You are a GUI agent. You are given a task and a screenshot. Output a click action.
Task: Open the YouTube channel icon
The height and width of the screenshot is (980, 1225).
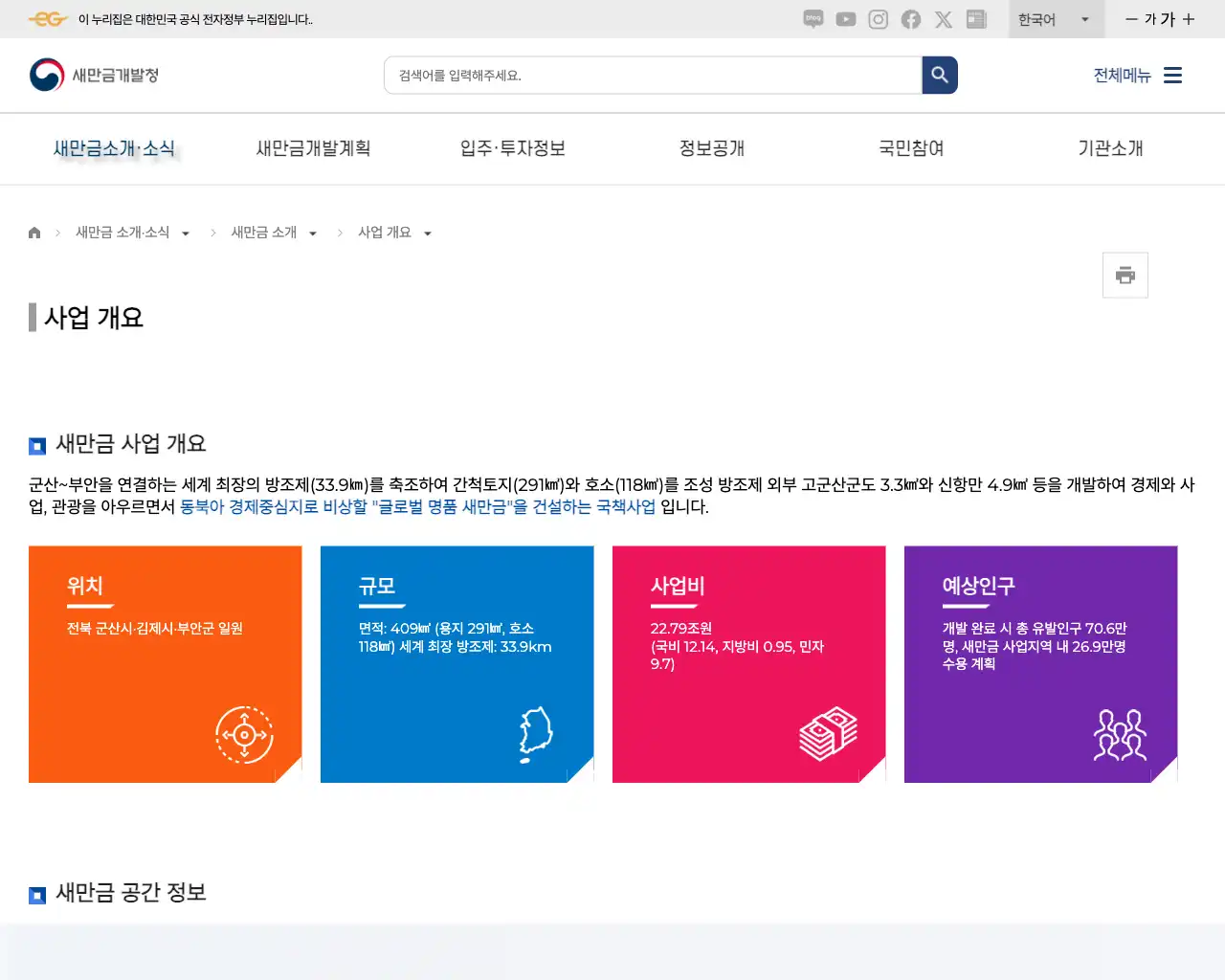pos(845,19)
